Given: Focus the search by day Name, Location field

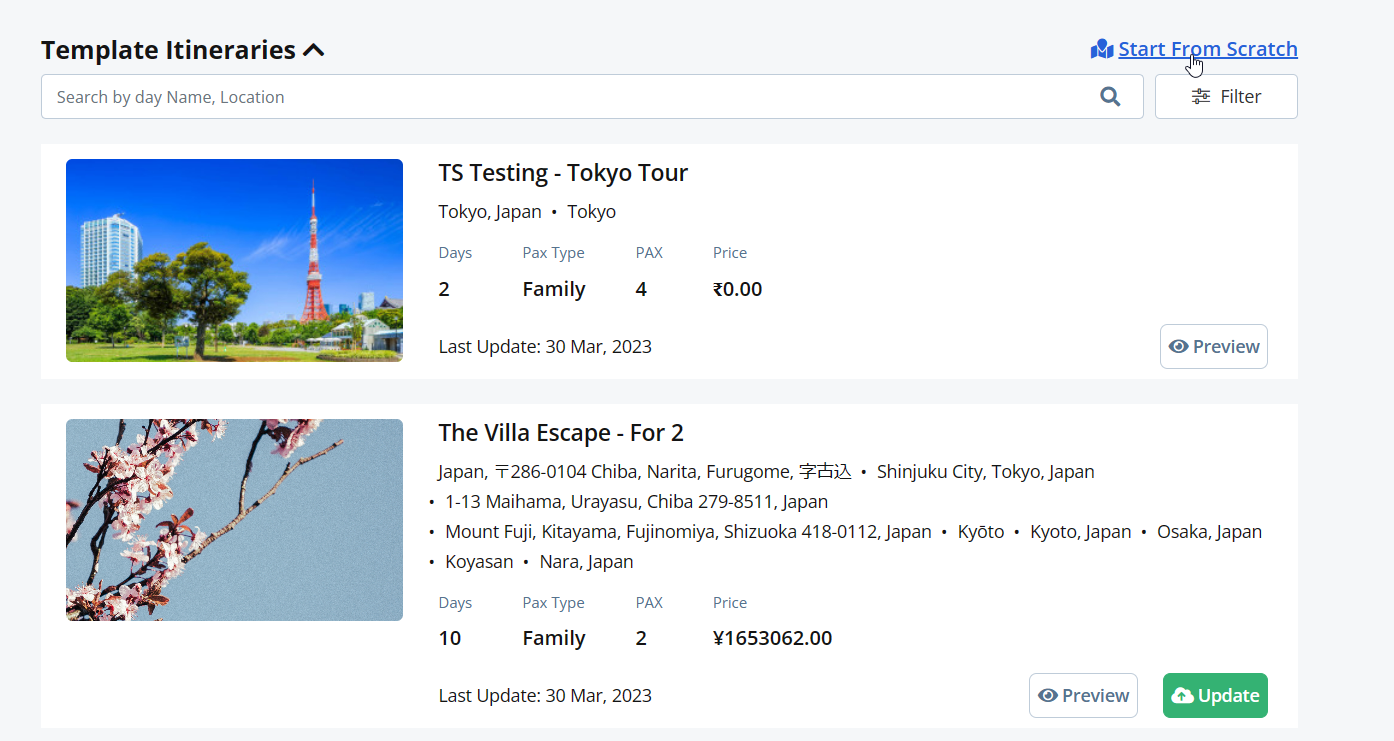Looking at the screenshot, I should (592, 97).
